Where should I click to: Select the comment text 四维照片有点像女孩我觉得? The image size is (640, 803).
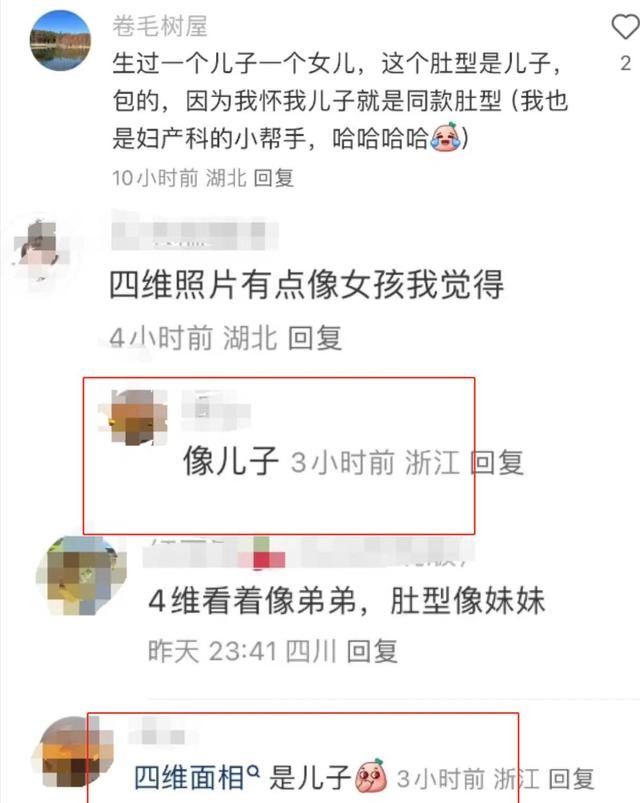click(306, 285)
